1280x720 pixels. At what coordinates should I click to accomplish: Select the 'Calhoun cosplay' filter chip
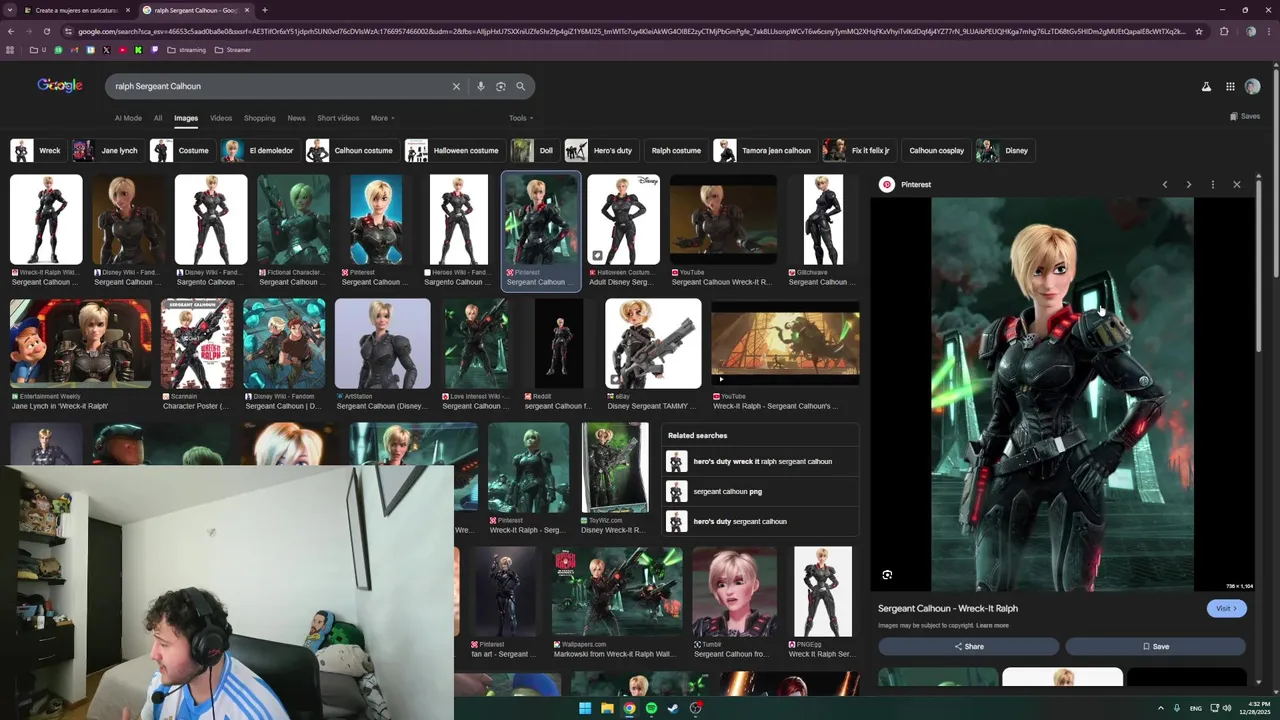point(936,151)
